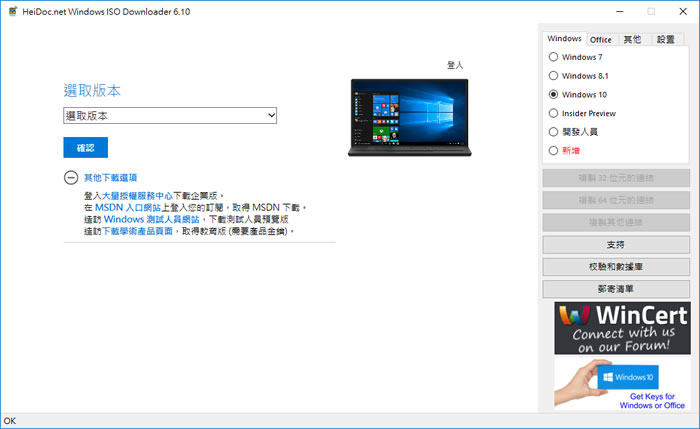Click the copy 64-bit link button
The image size is (700, 429).
616,200
